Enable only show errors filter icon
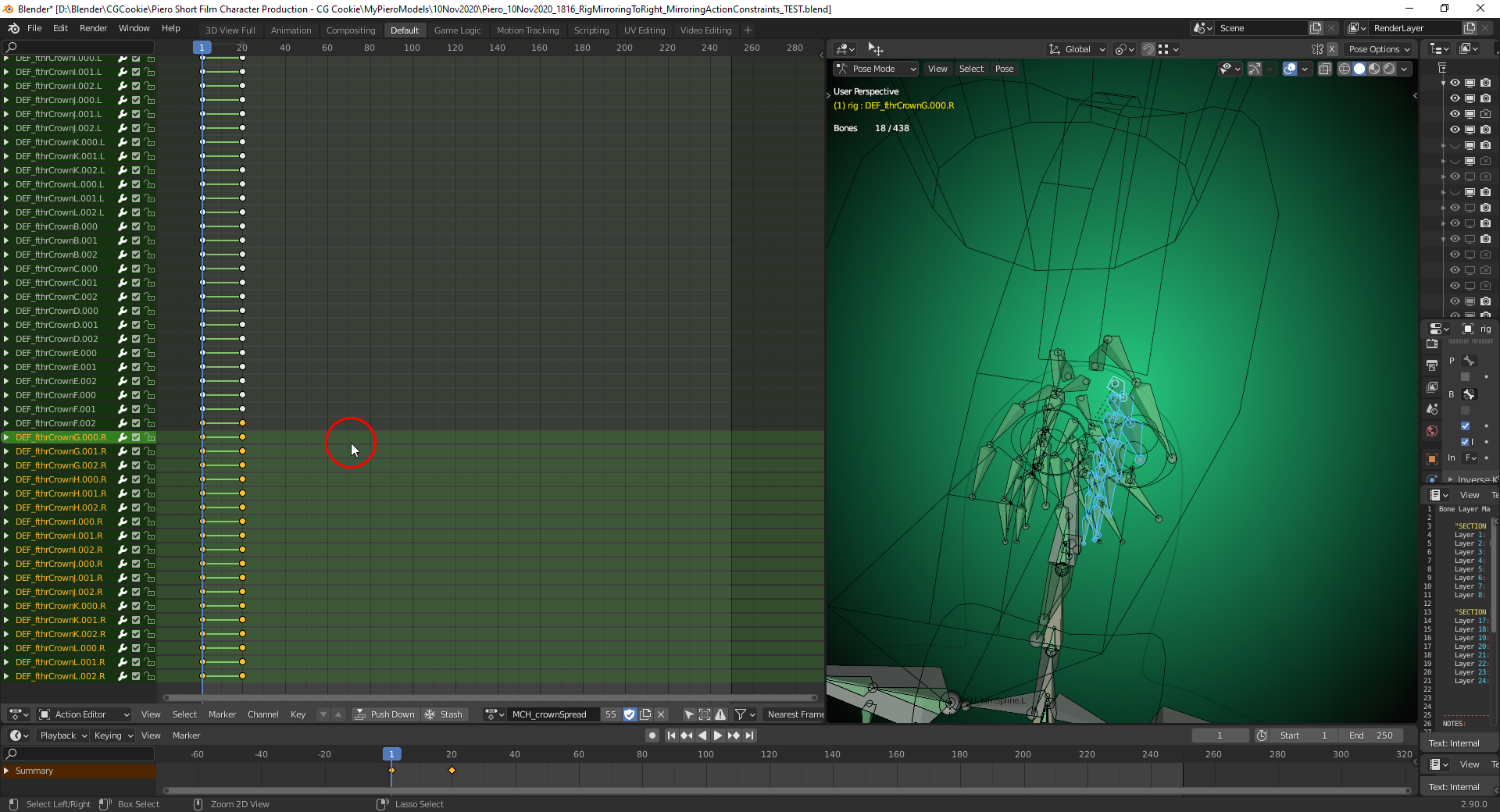 pos(720,714)
